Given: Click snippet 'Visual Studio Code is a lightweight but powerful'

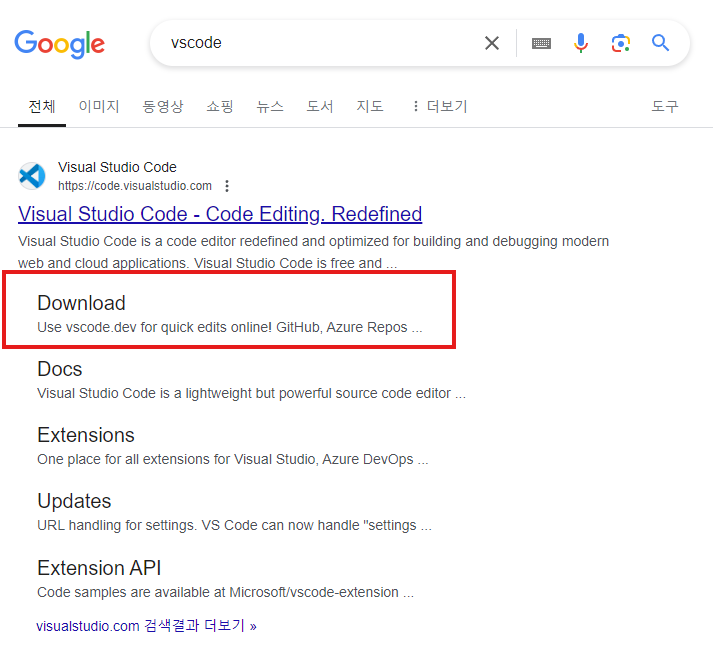Looking at the screenshot, I should click(x=251, y=393).
